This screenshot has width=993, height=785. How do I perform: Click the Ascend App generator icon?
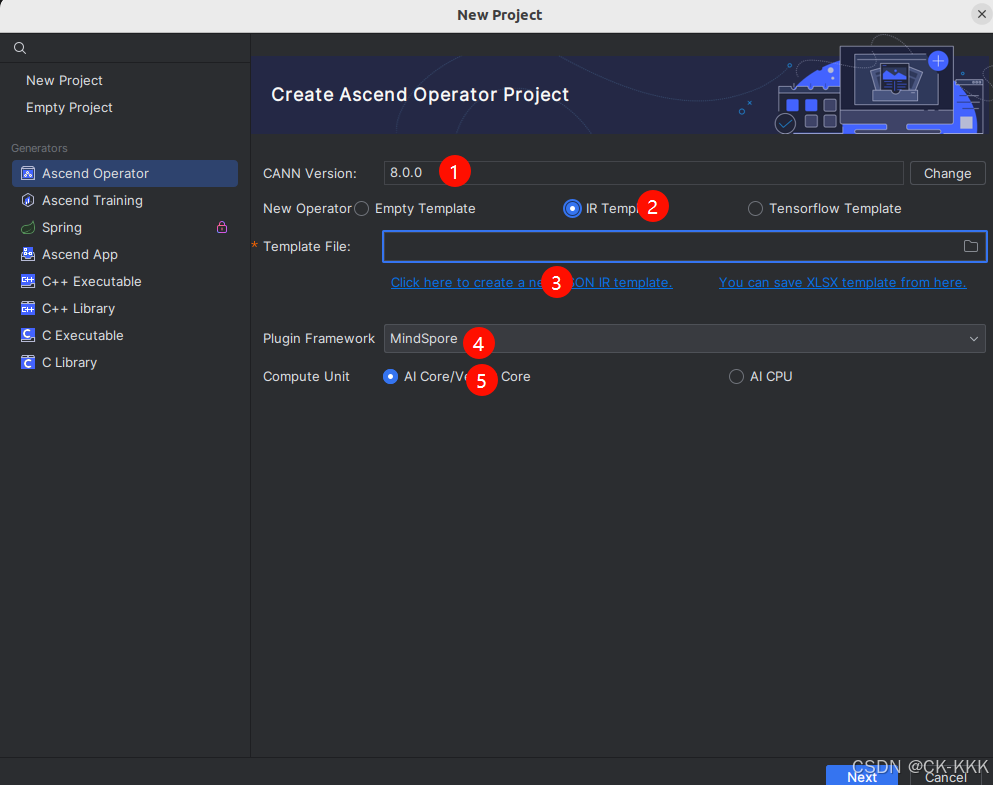(x=28, y=254)
